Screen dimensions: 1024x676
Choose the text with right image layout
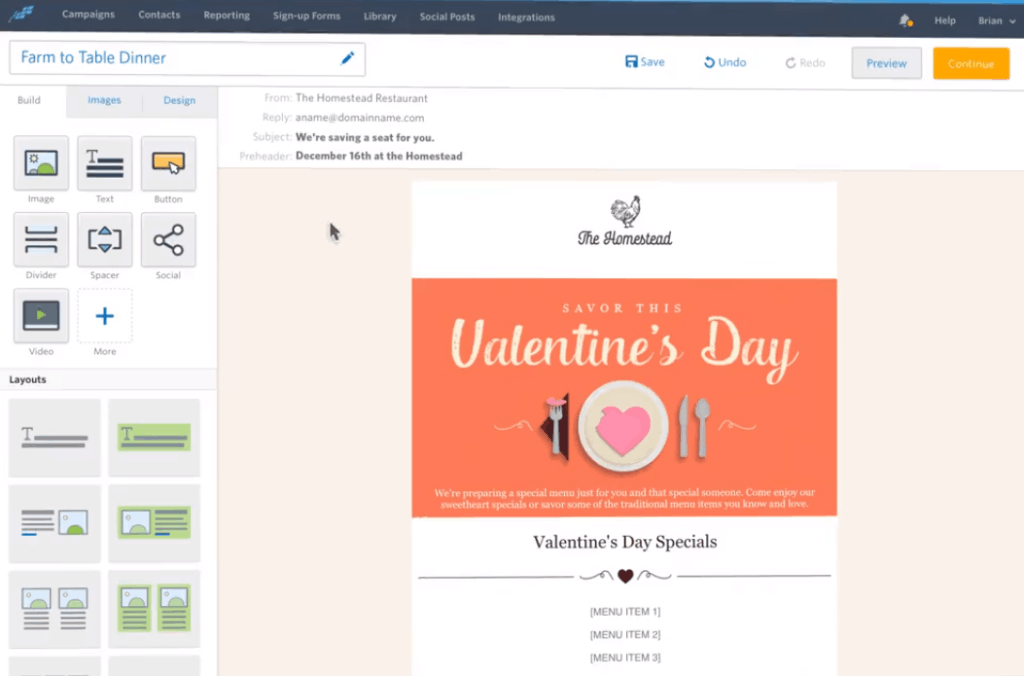pos(55,523)
